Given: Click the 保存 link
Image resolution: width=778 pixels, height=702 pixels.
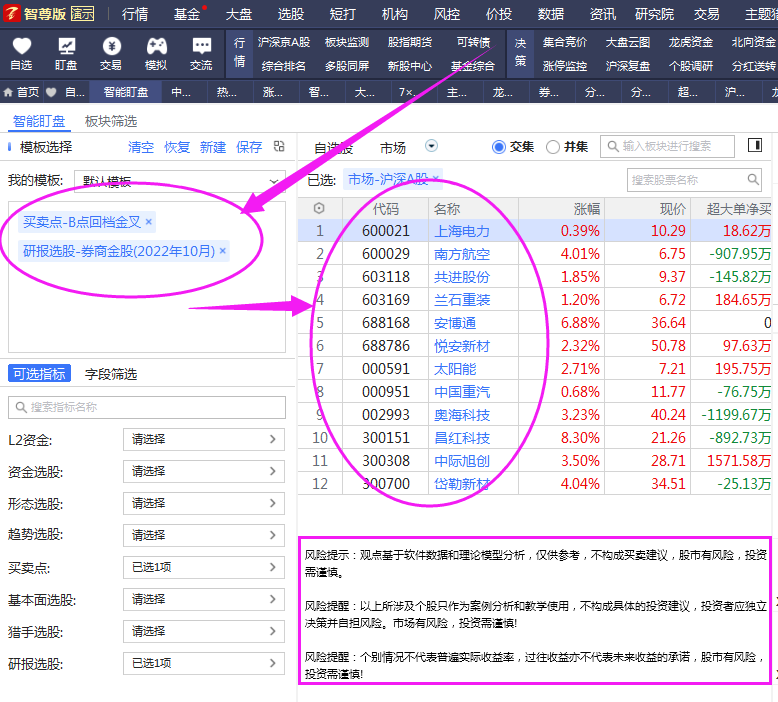Looking at the screenshot, I should pos(249,147).
